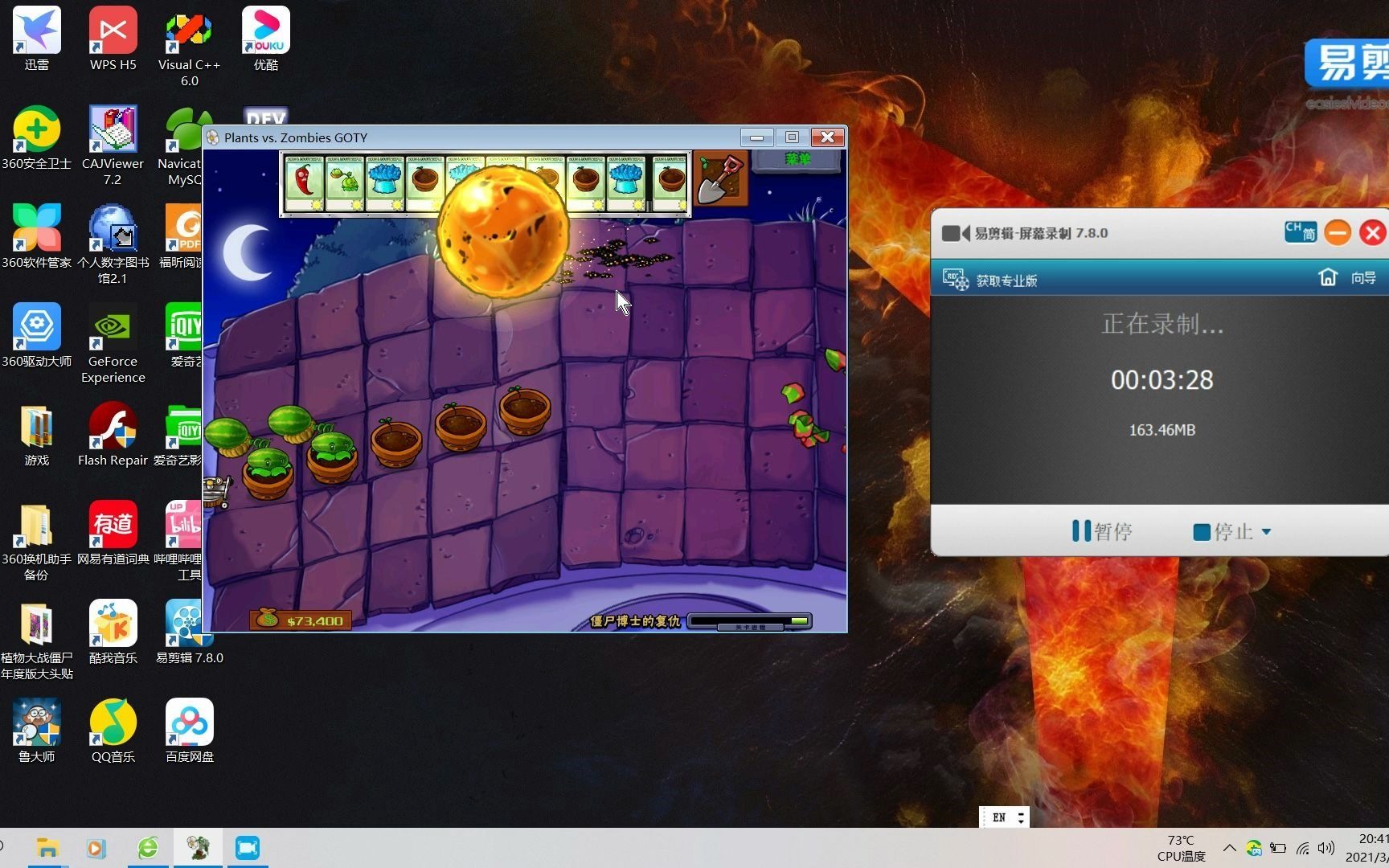Click the 僵尸博士的复仇 level progress meter
This screenshot has width=1389, height=868.
[x=749, y=621]
